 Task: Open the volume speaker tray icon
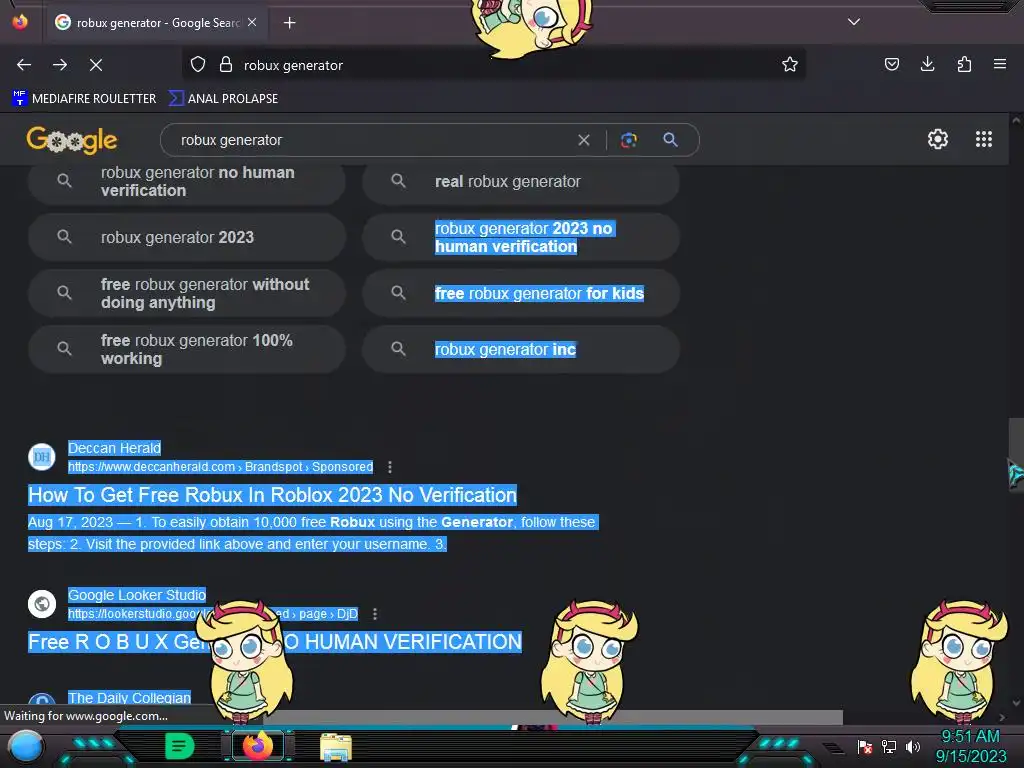913,746
